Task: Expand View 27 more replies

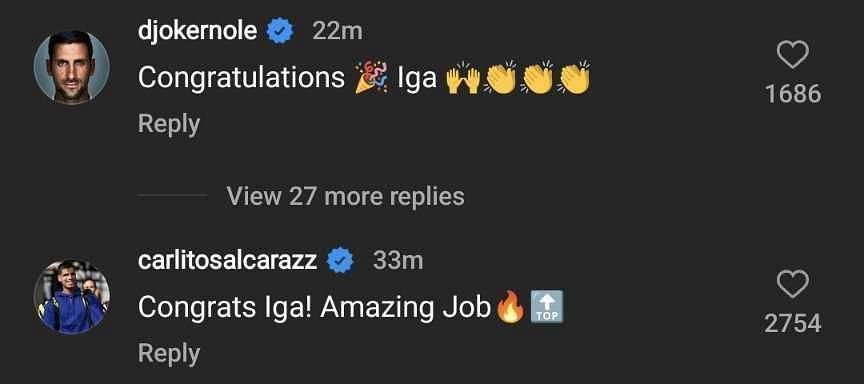Action: 345,196
